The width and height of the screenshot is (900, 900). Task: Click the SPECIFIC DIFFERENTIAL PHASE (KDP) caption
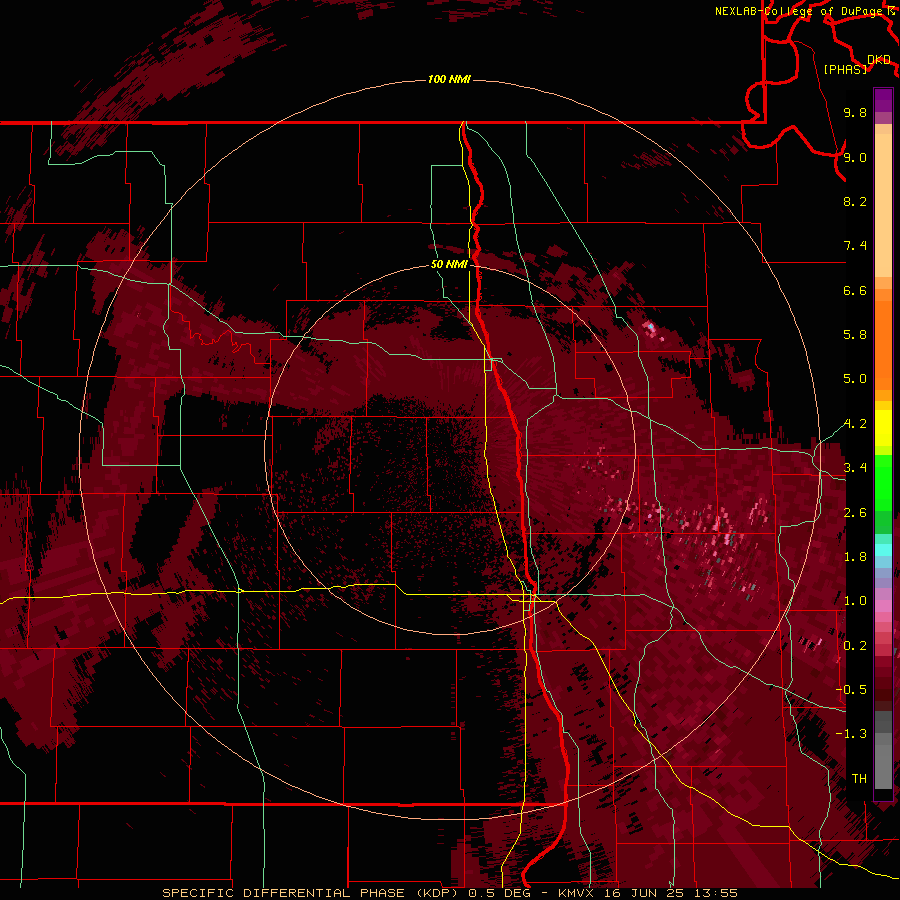(312, 893)
